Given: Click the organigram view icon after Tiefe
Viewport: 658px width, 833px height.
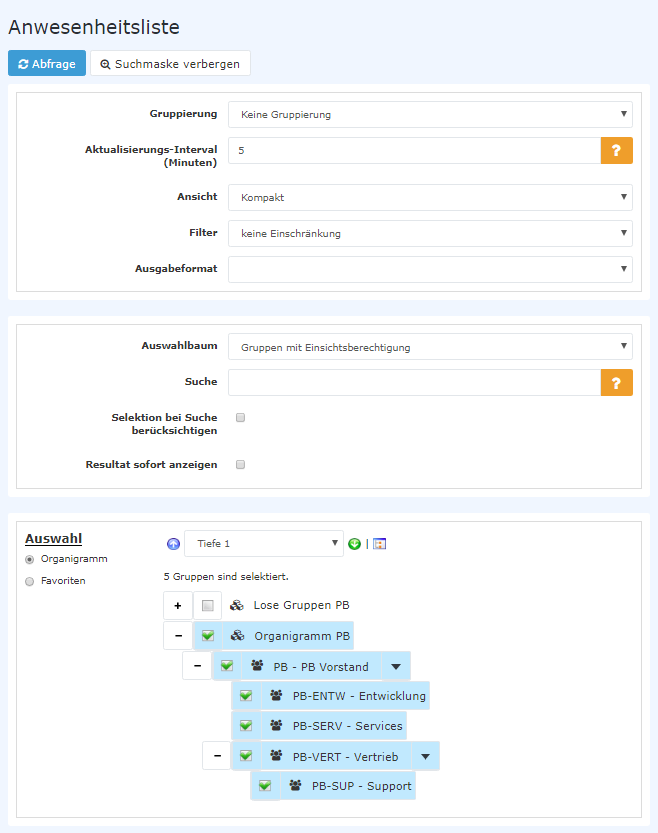Looking at the screenshot, I should (379, 544).
